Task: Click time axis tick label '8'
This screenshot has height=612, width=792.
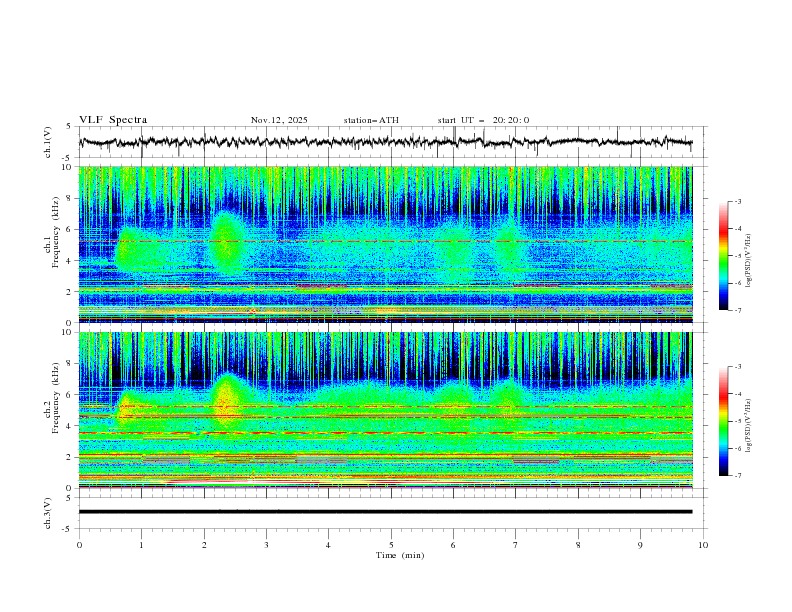Action: [578, 545]
